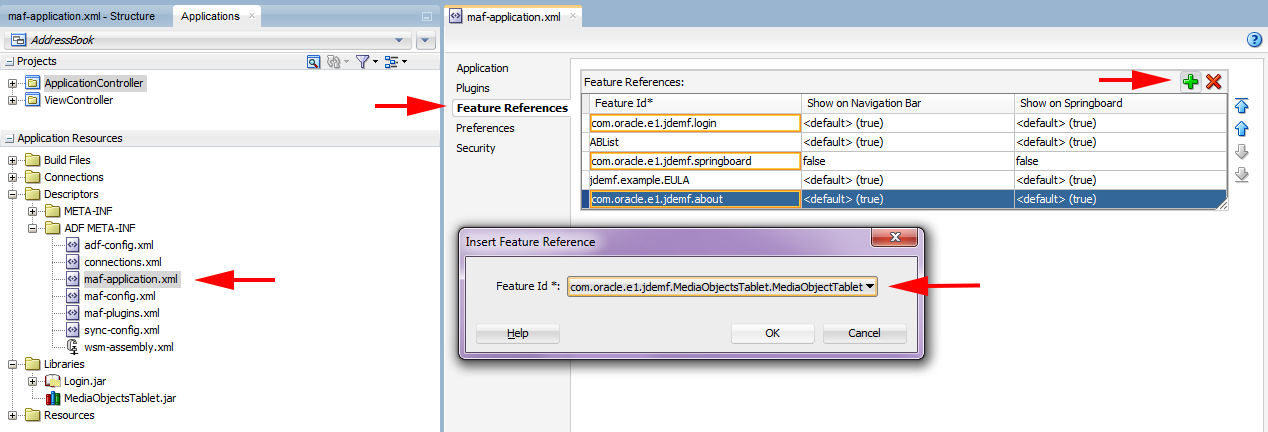
Task: Collapse the ADF META-INF folder
Action: 33,228
